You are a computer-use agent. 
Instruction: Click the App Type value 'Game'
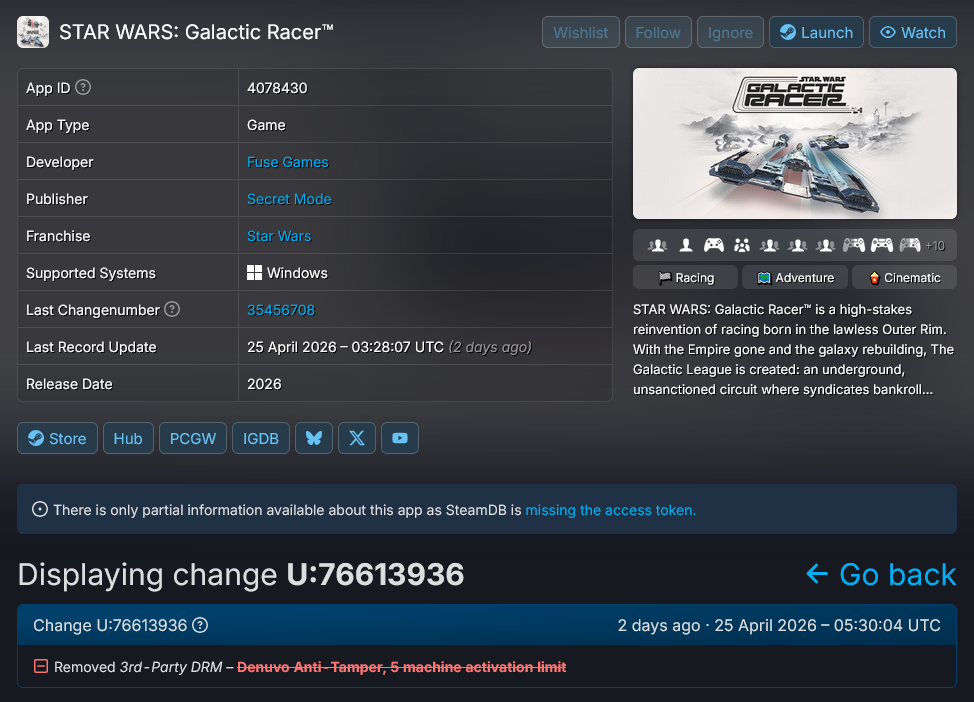point(266,125)
